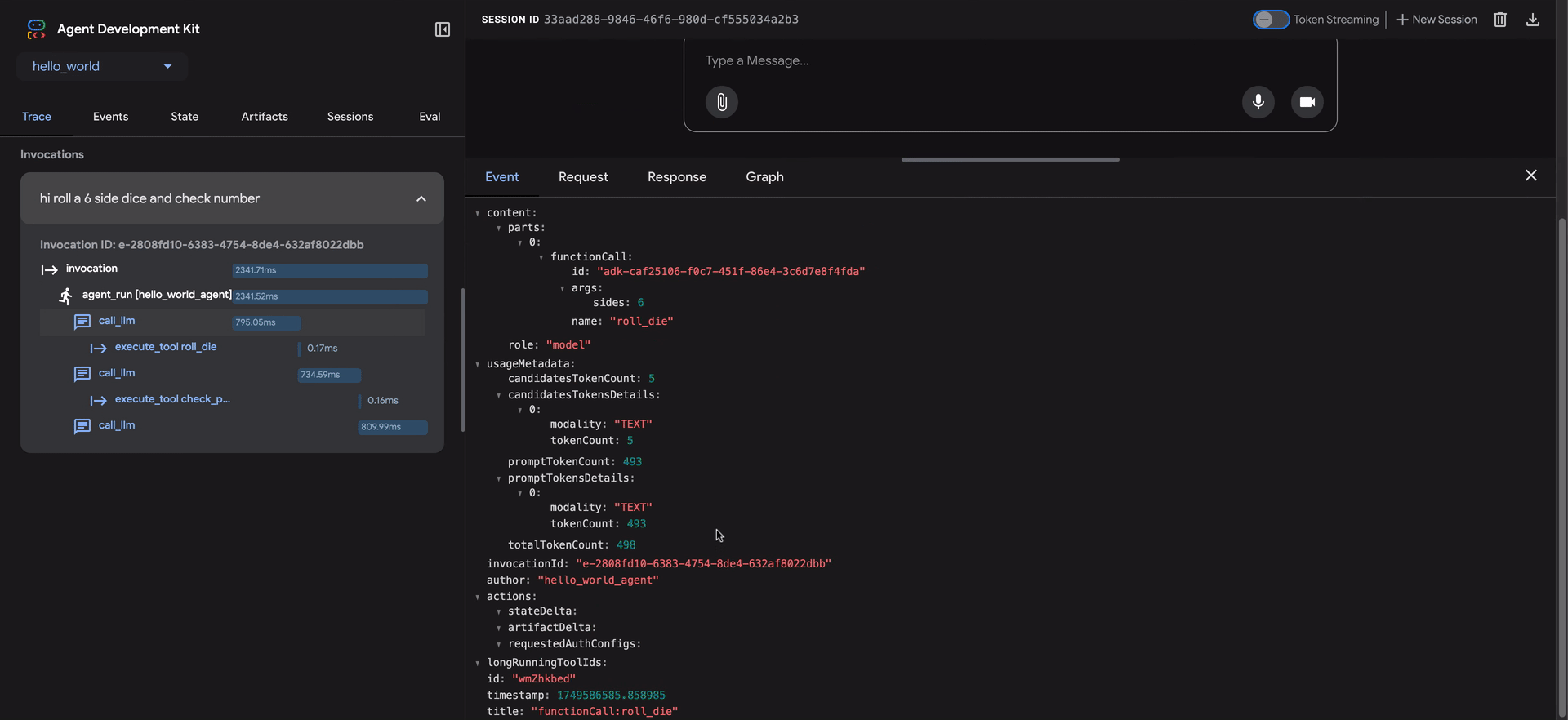Click the attach file paperclip icon
Screen dimensions: 1568x720
click(721, 102)
